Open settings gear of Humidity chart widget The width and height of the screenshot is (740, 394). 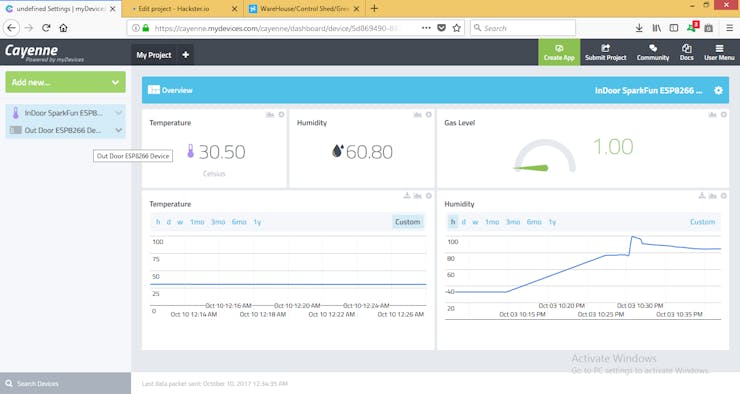[723, 196]
